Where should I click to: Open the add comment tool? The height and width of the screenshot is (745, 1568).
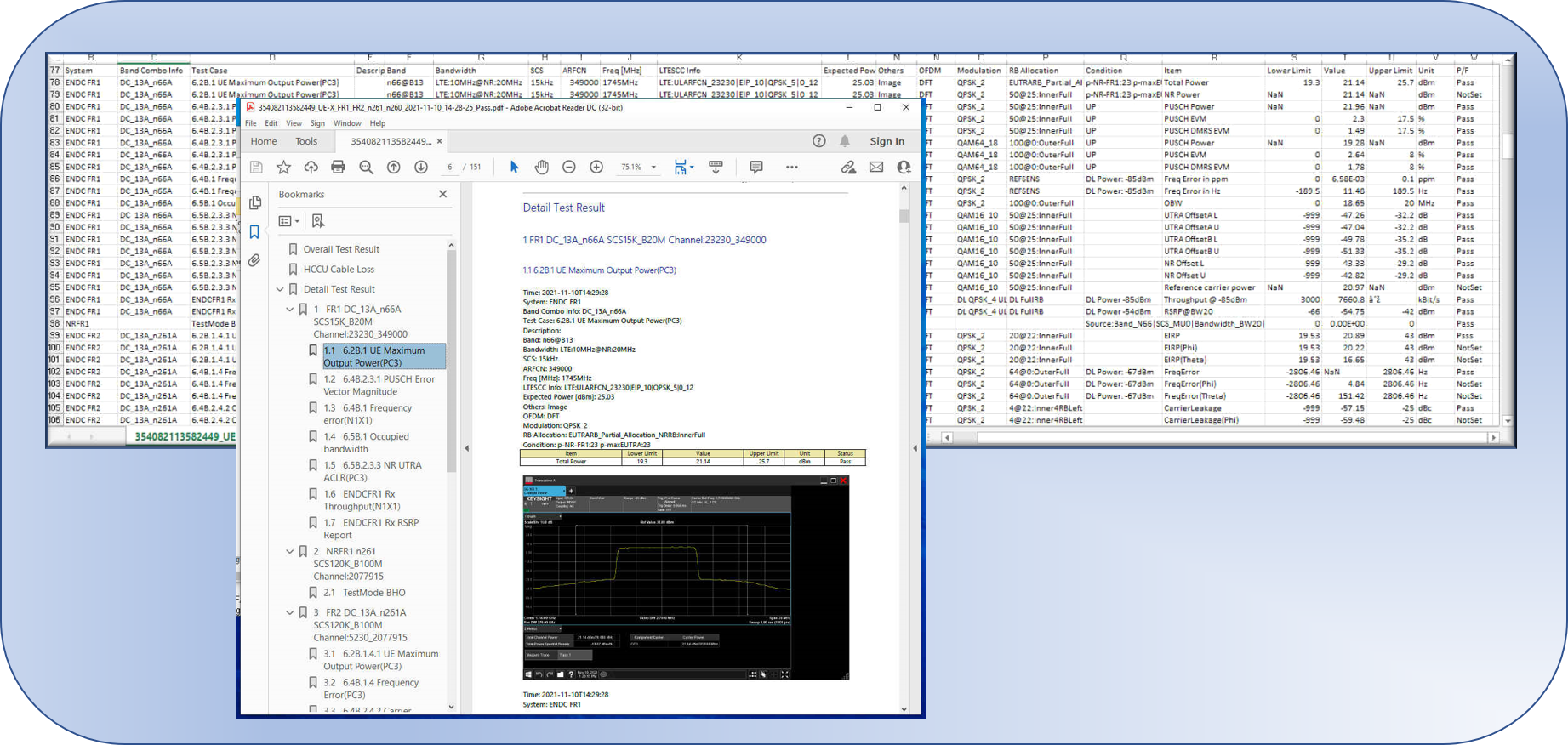[755, 168]
